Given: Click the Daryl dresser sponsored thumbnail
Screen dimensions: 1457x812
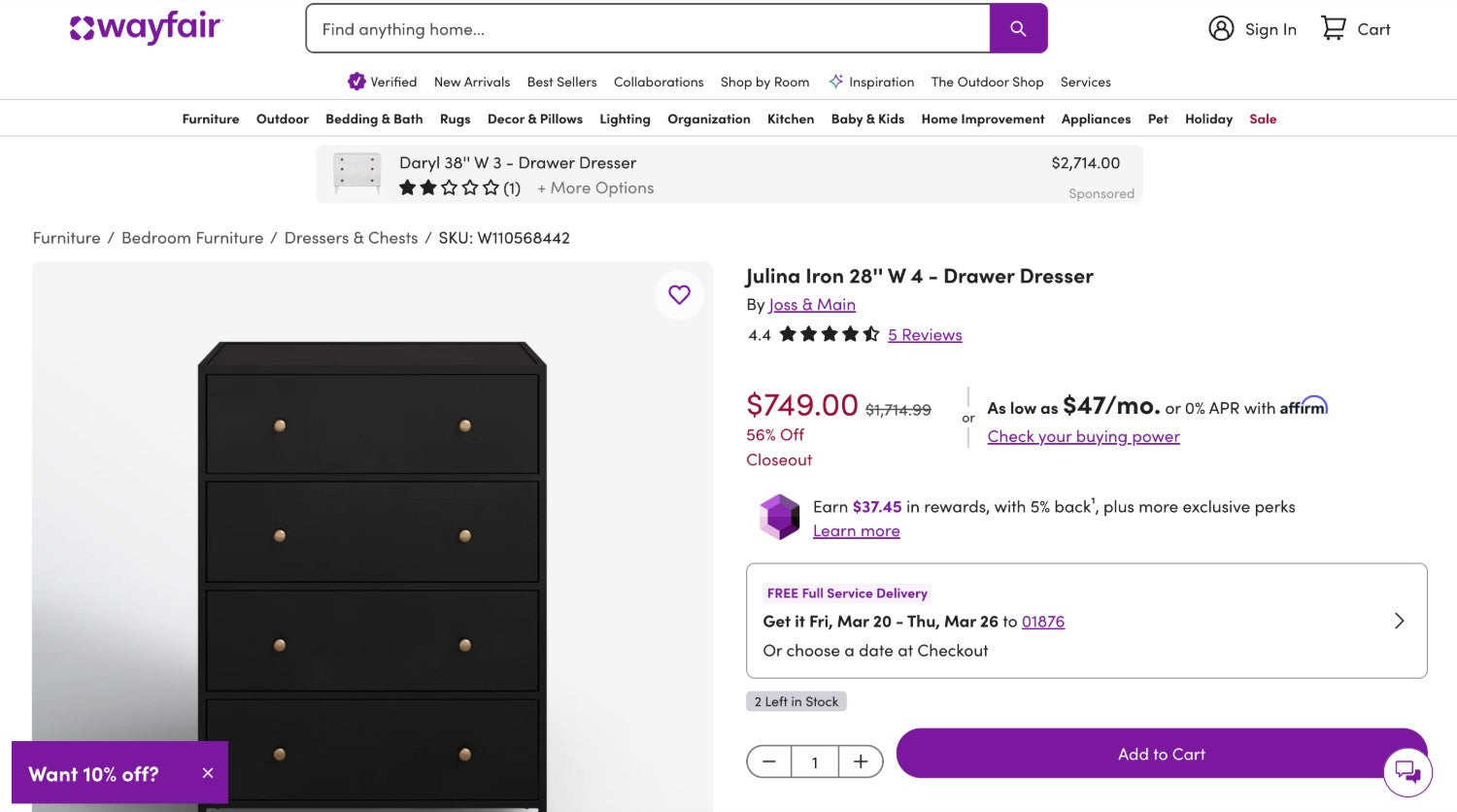Looking at the screenshot, I should (x=356, y=173).
